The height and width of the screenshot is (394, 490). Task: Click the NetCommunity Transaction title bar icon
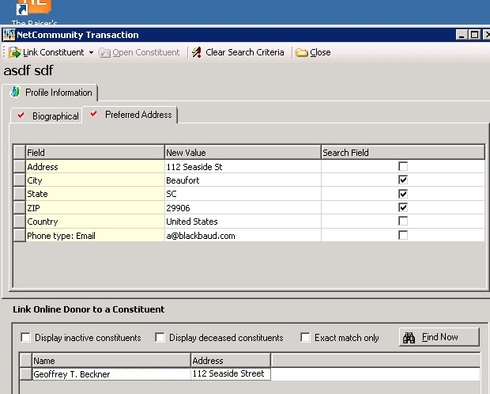coord(9,34)
